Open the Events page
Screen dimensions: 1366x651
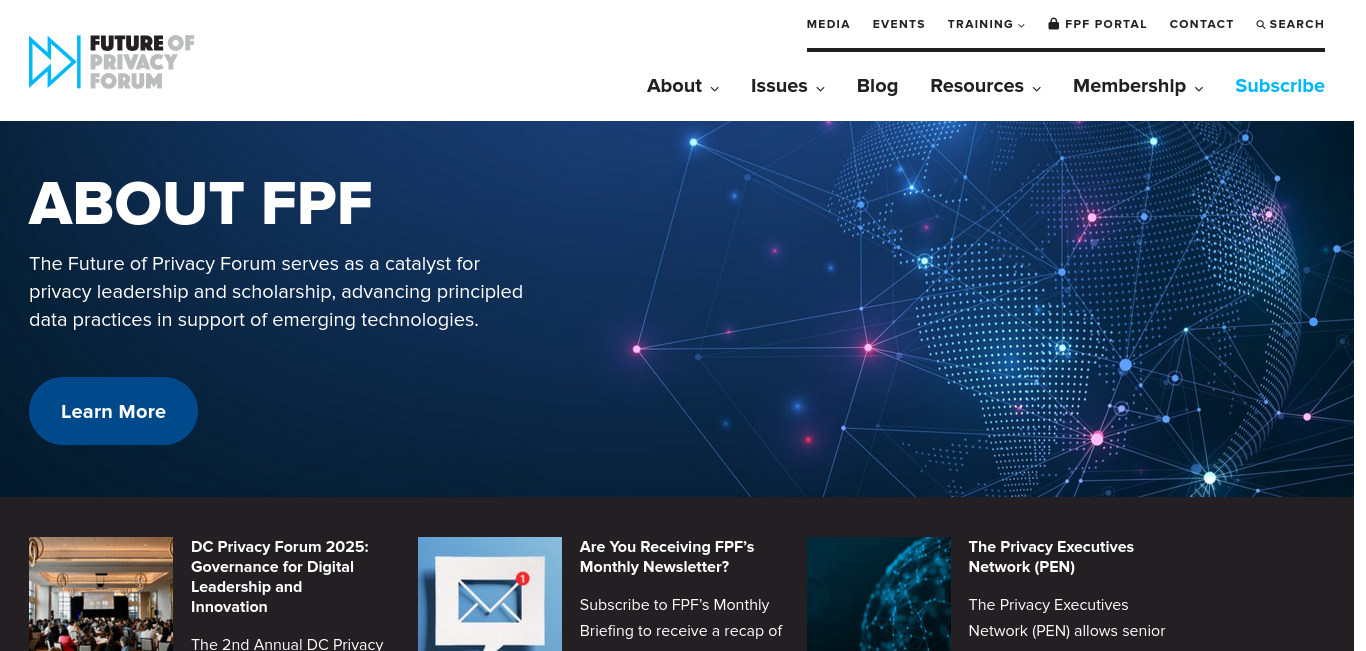coord(899,24)
